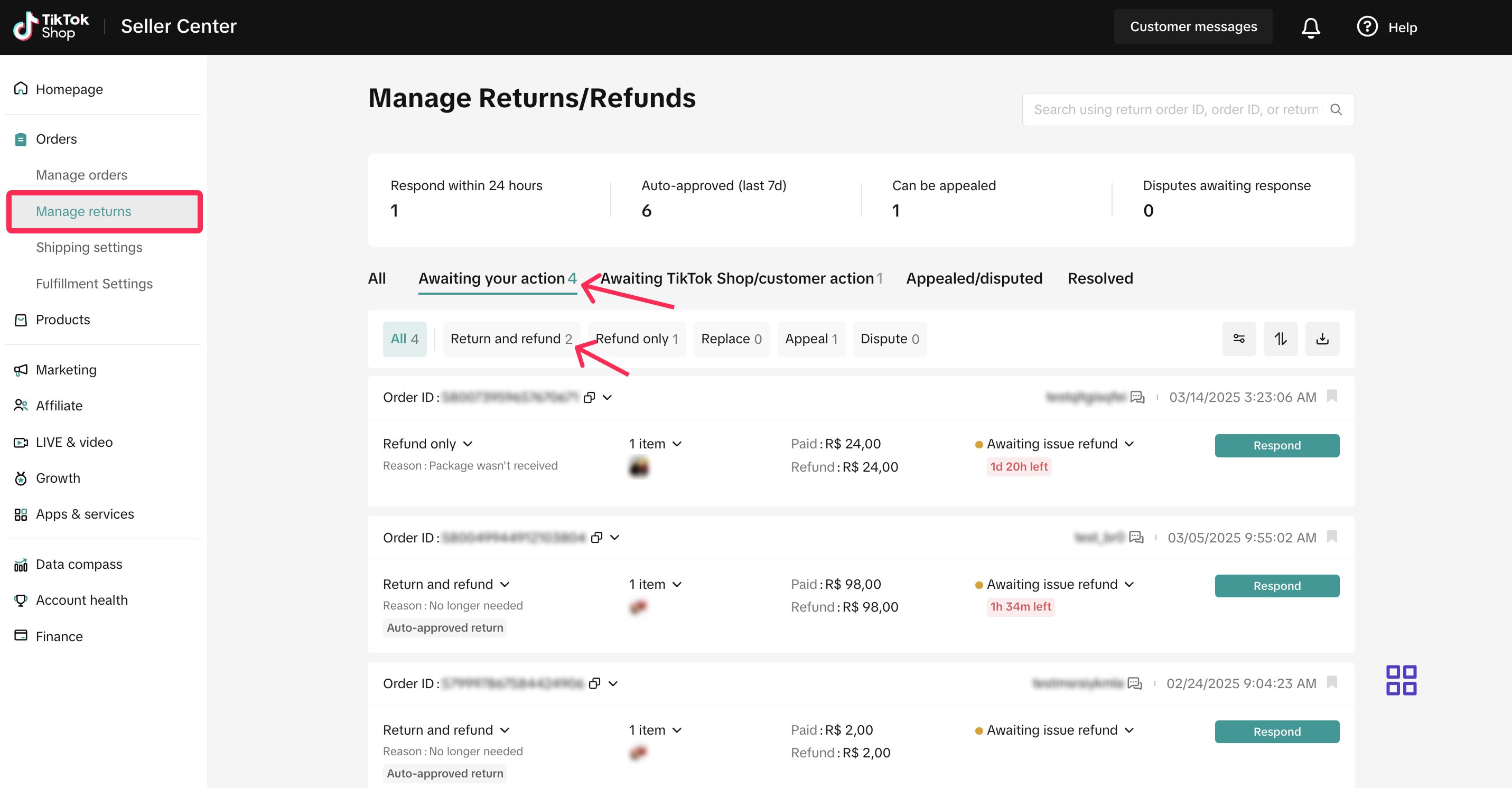Open chat with first order's customer

1137,397
